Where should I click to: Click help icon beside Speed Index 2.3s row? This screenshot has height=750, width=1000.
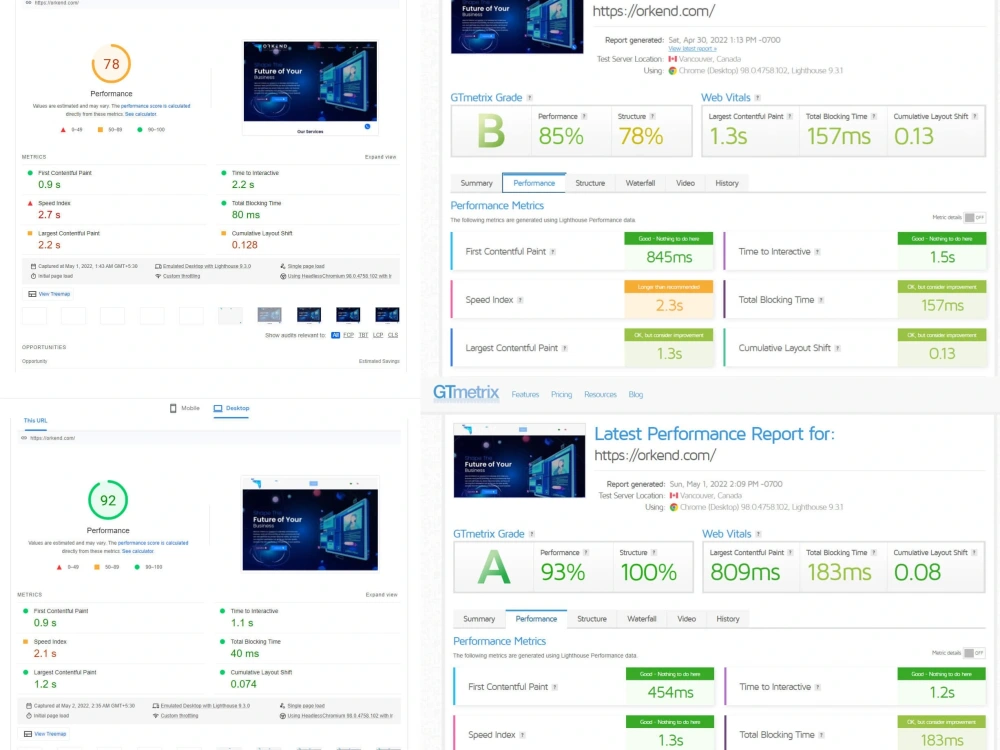[520, 300]
